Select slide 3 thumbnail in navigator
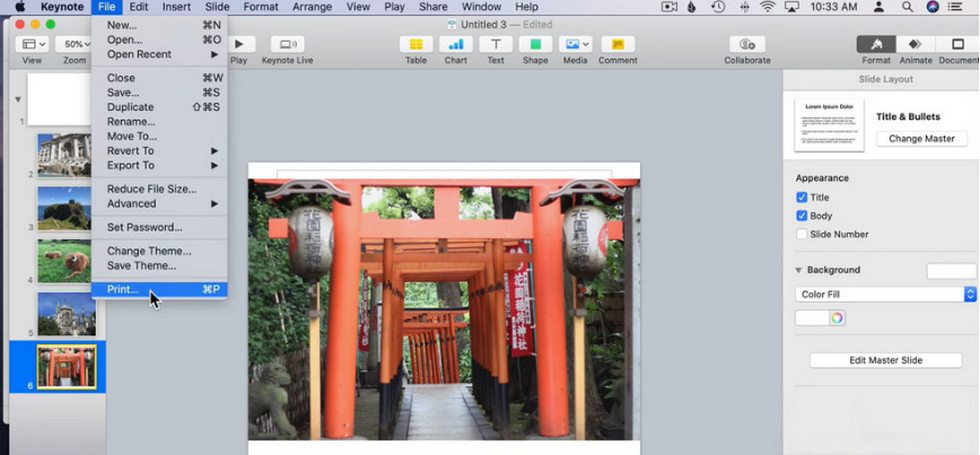 click(x=66, y=208)
